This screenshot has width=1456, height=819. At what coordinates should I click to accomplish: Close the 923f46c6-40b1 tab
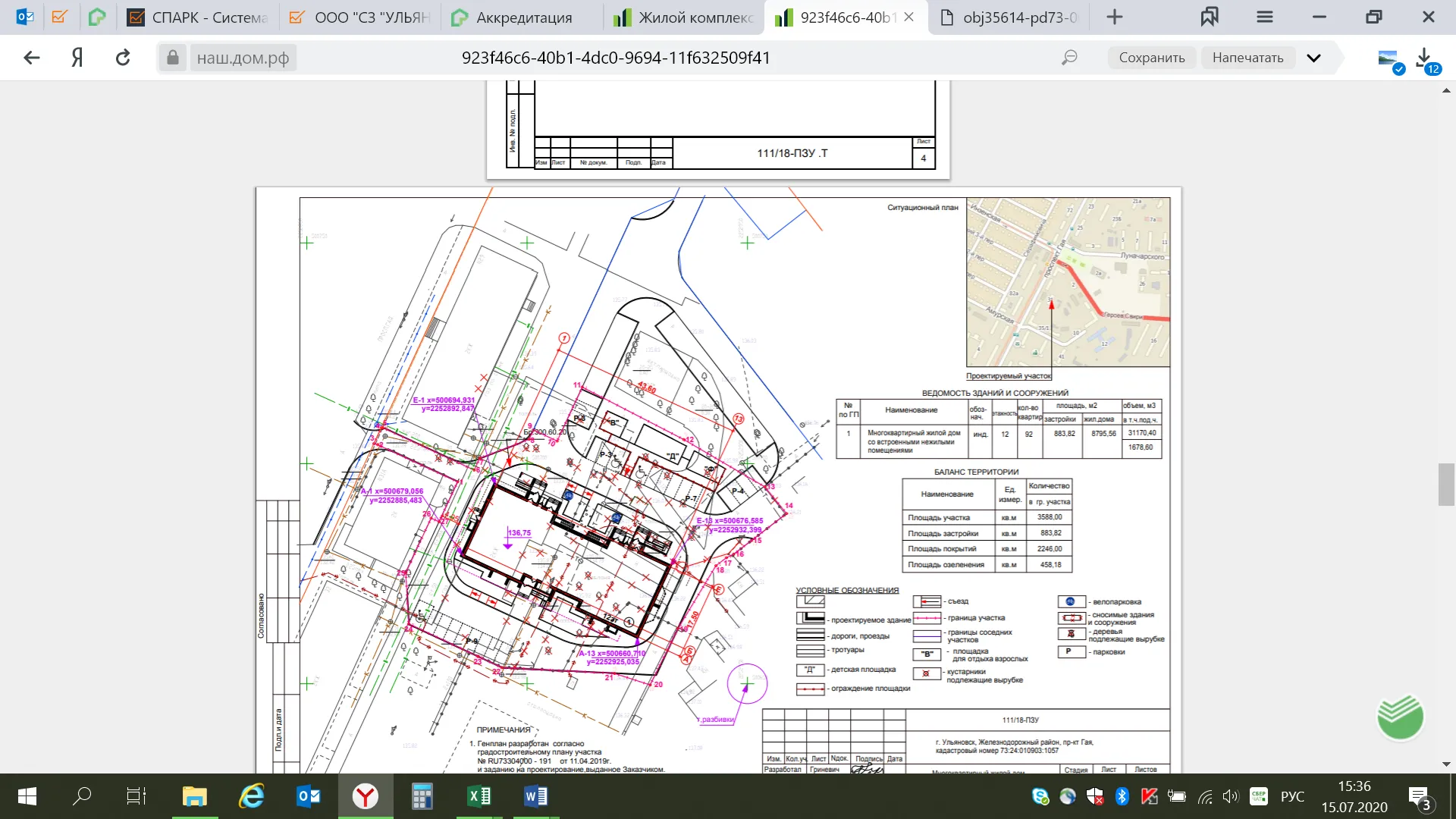[909, 17]
